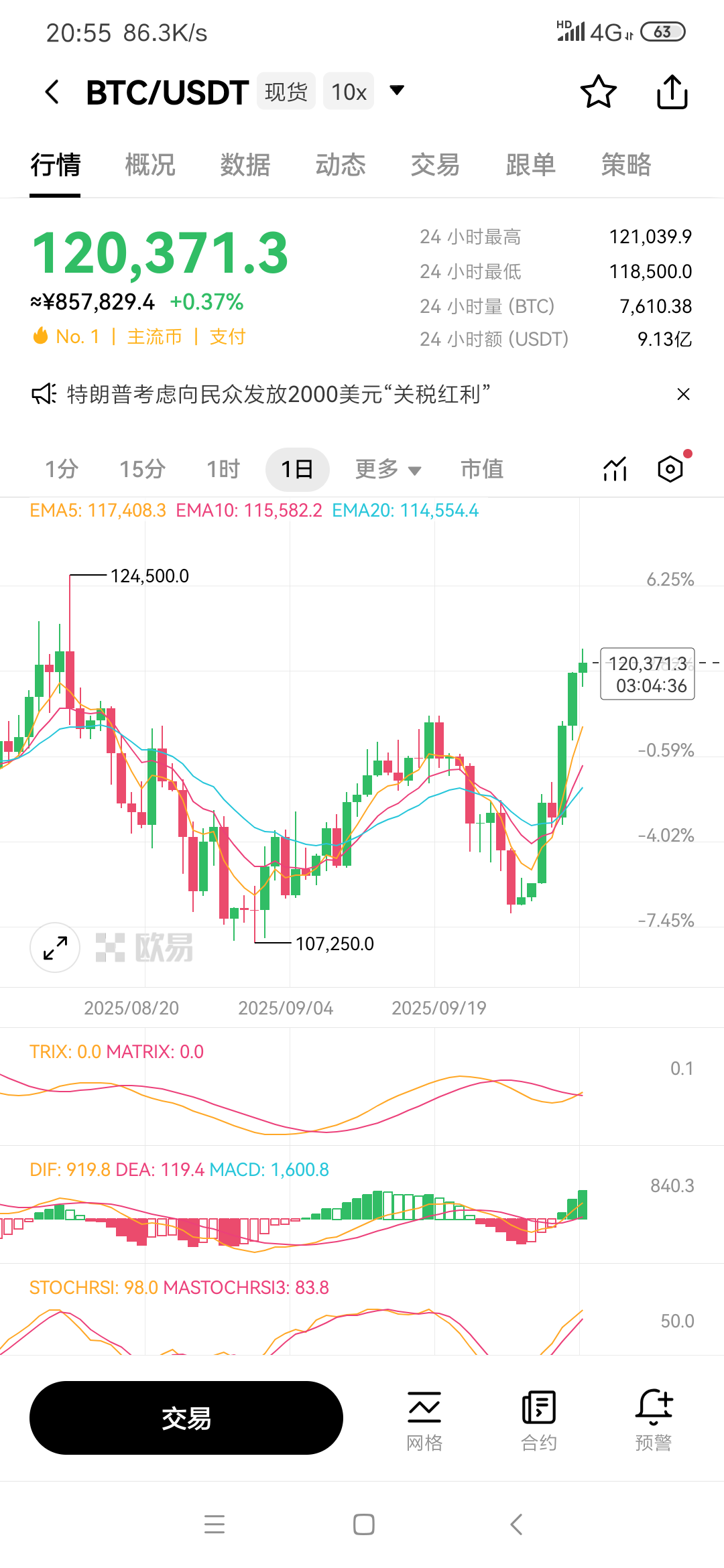Select the 15分 timeframe
The image size is (724, 1568).
(x=140, y=470)
